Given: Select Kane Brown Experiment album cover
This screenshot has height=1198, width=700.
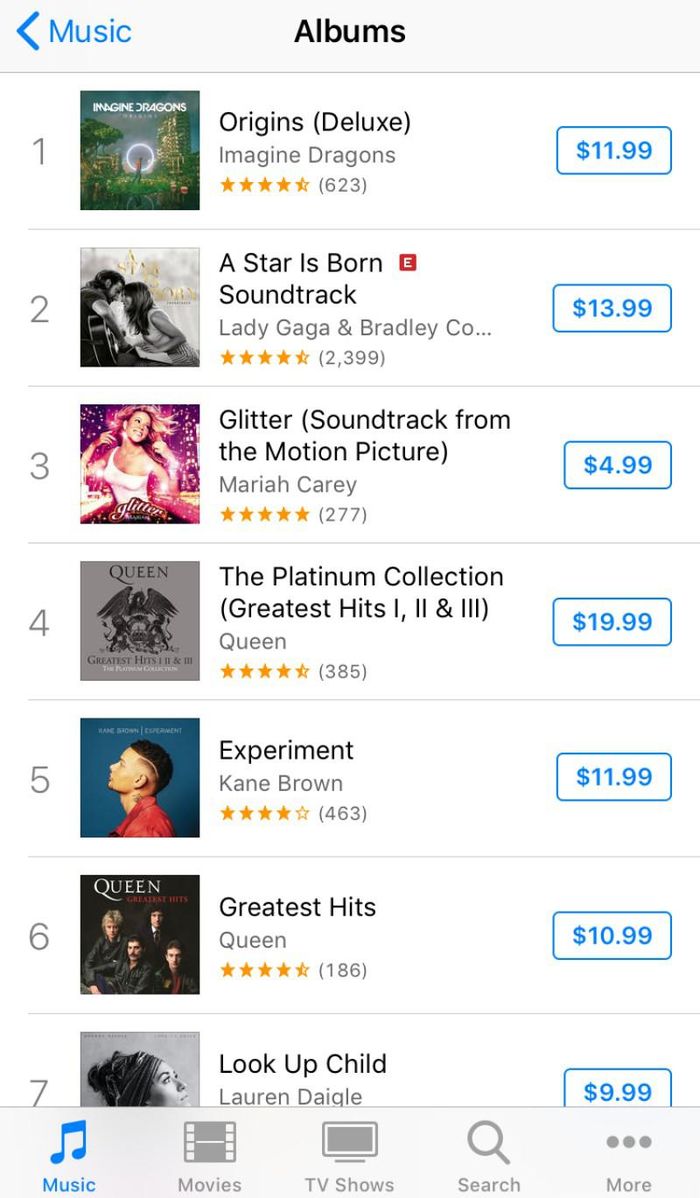Looking at the screenshot, I should tap(140, 777).
